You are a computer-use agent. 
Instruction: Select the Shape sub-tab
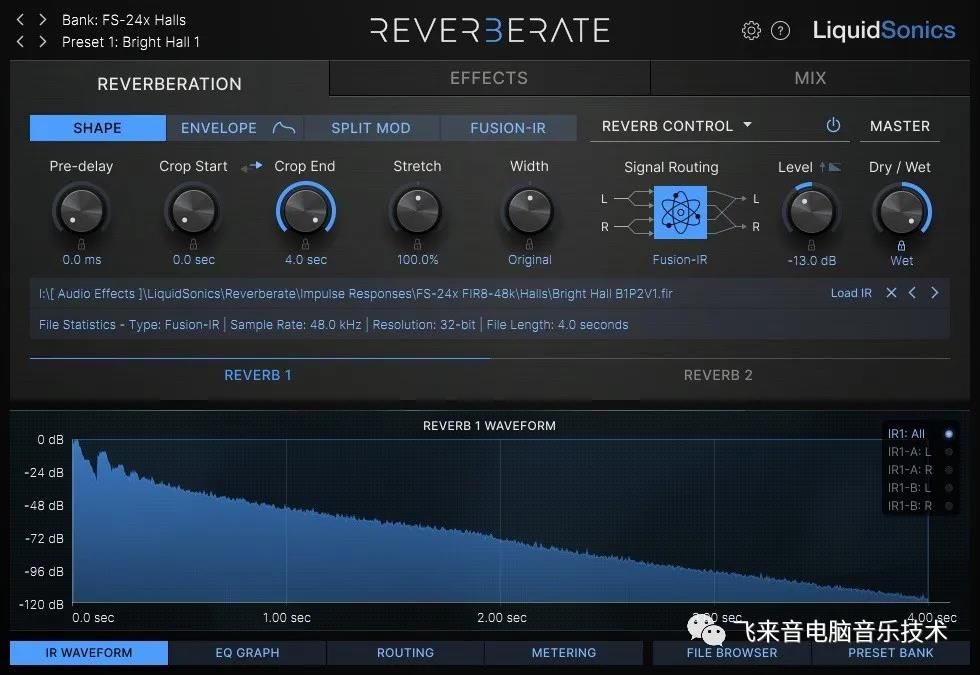(98, 128)
